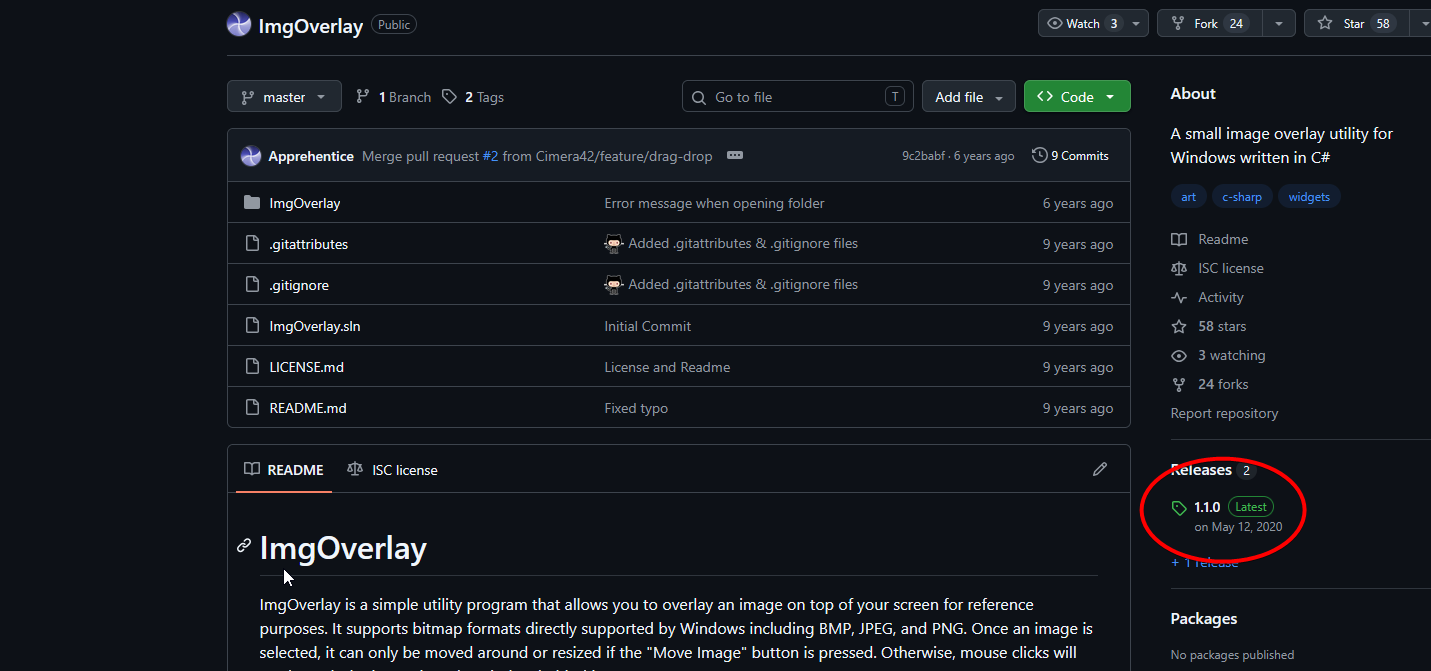This screenshot has width=1431, height=671.
Task: Open the ImgOverlay.sln file
Action: click(x=315, y=326)
